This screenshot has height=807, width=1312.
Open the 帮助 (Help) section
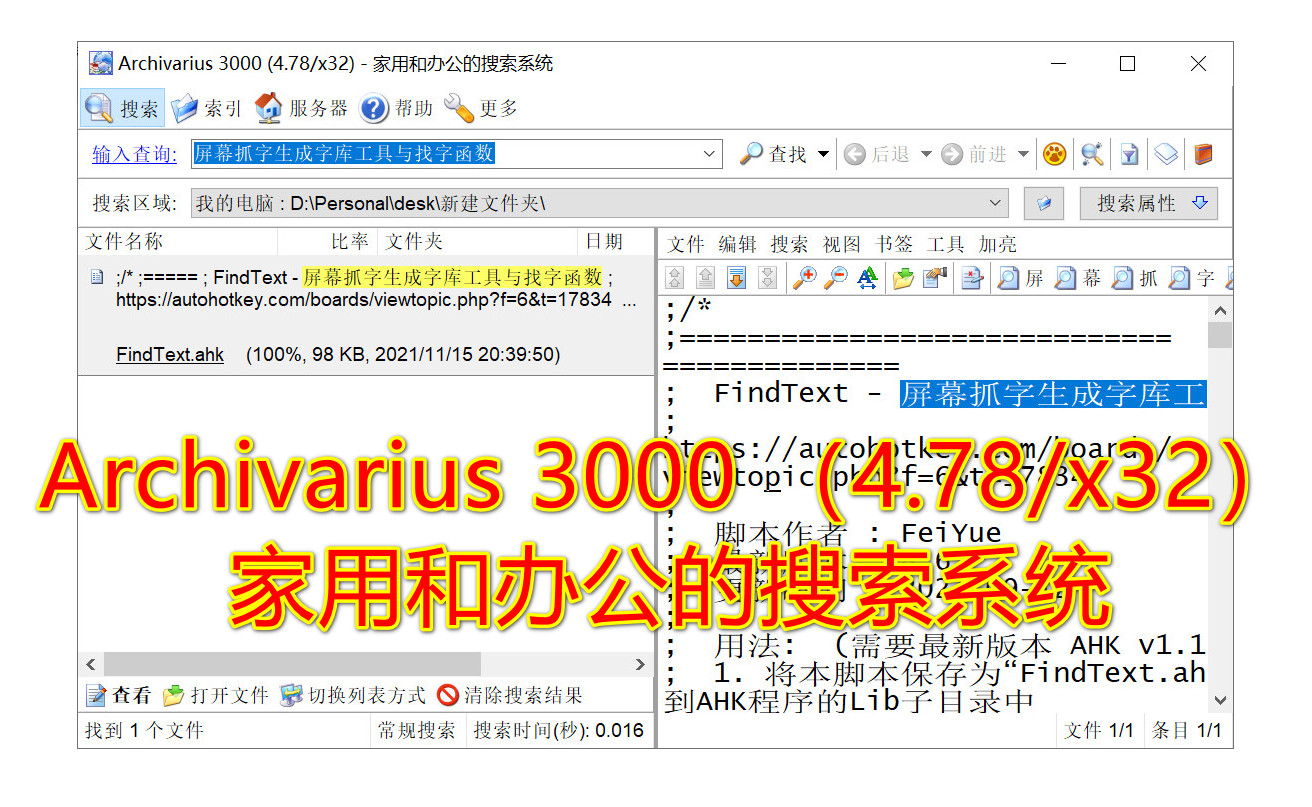(x=397, y=108)
